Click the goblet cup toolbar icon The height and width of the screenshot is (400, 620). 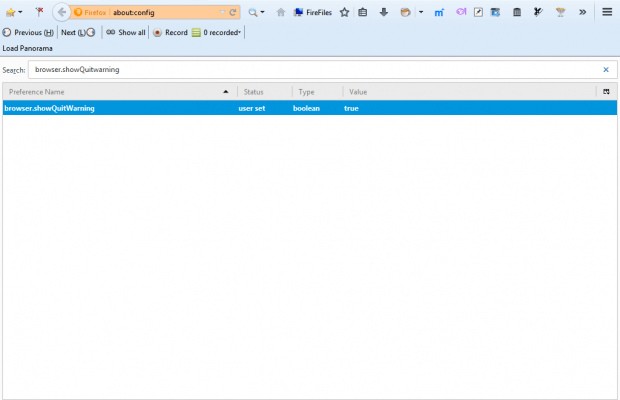(x=560, y=12)
